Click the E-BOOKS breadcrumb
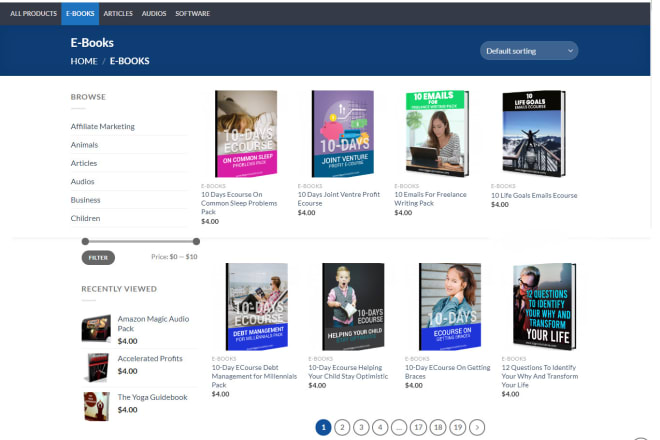 pyautogui.click(x=130, y=61)
